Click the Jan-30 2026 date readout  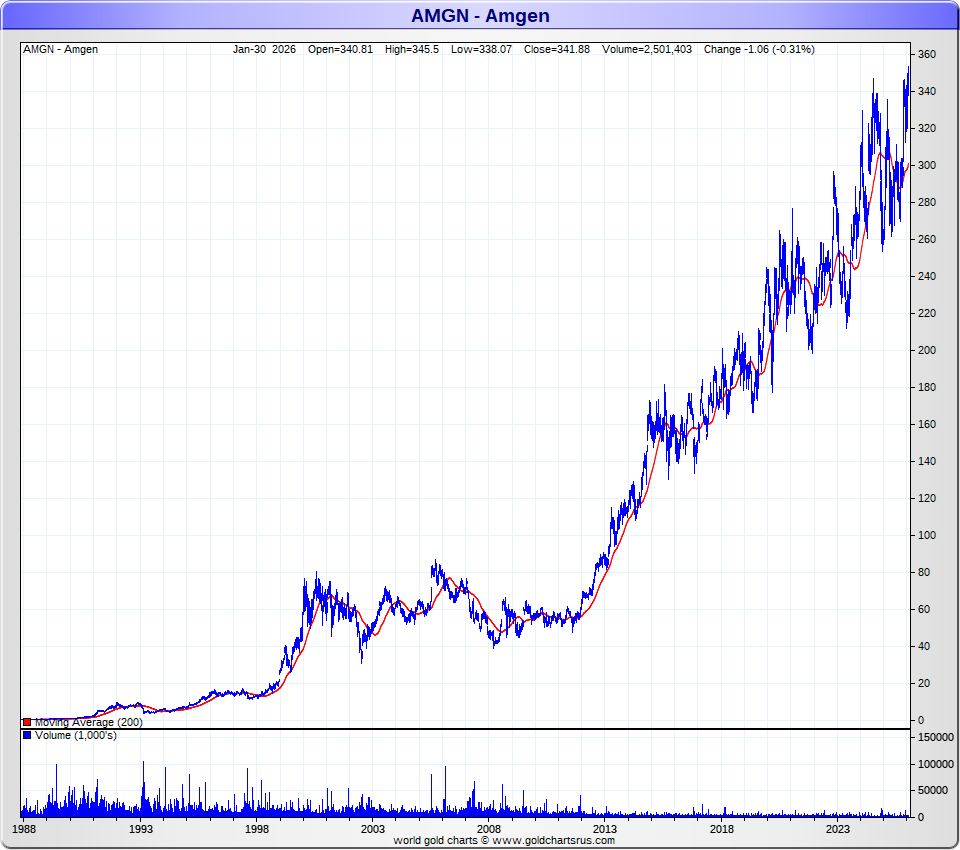click(264, 49)
